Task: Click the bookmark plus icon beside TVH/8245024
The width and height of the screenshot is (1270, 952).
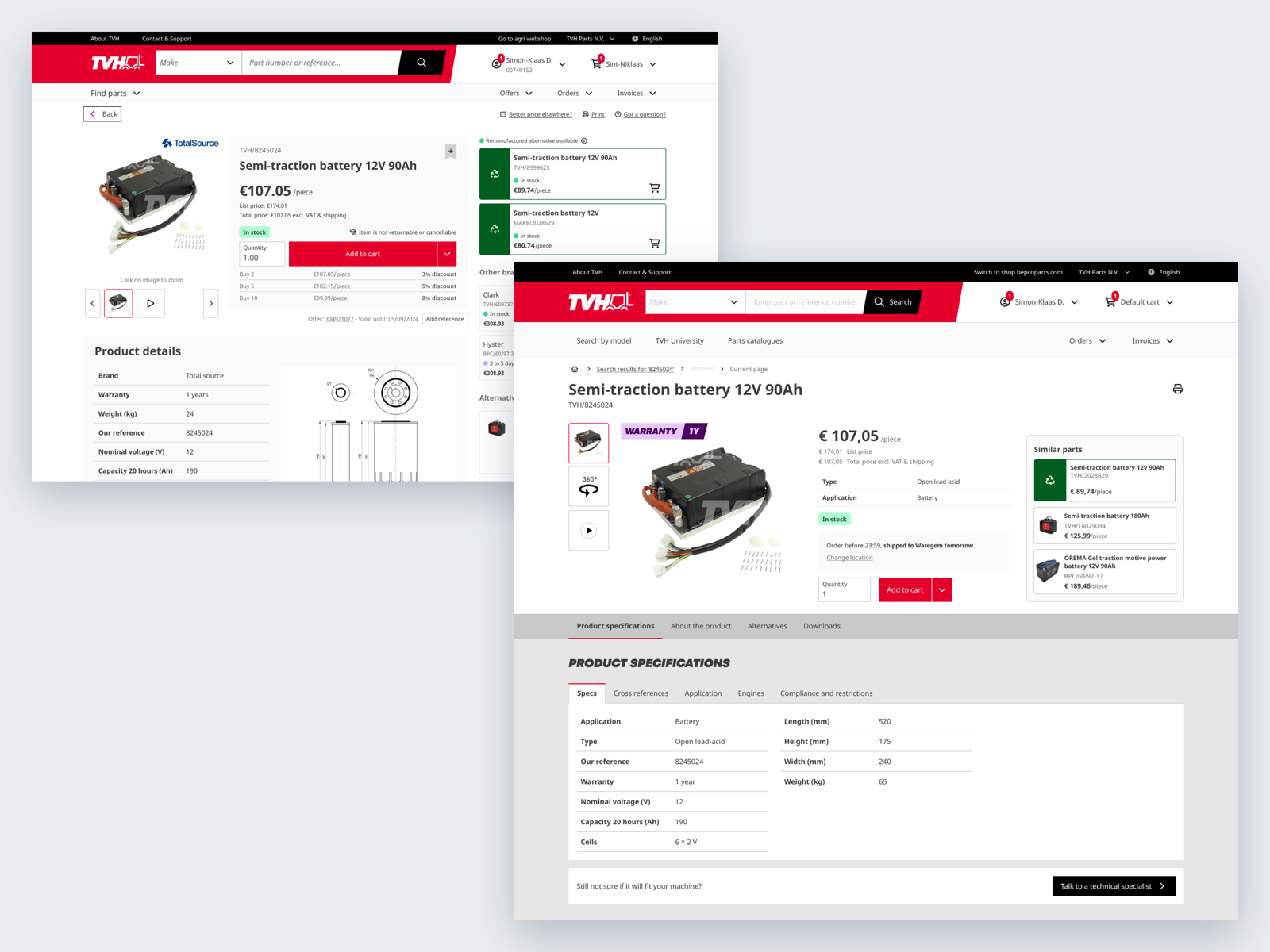Action: click(451, 151)
